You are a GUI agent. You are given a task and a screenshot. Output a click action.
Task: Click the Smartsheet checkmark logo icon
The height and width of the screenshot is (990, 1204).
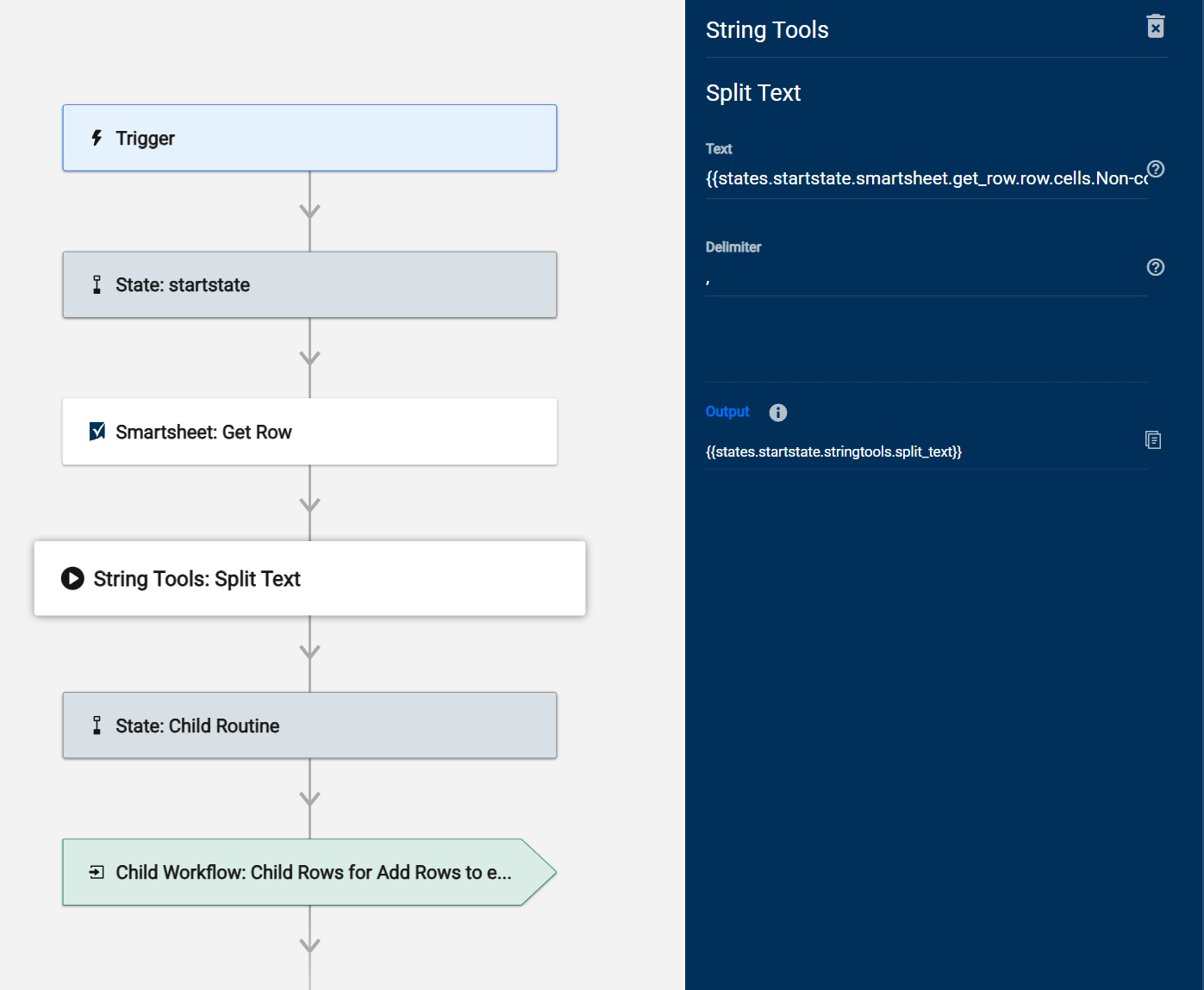click(x=97, y=432)
